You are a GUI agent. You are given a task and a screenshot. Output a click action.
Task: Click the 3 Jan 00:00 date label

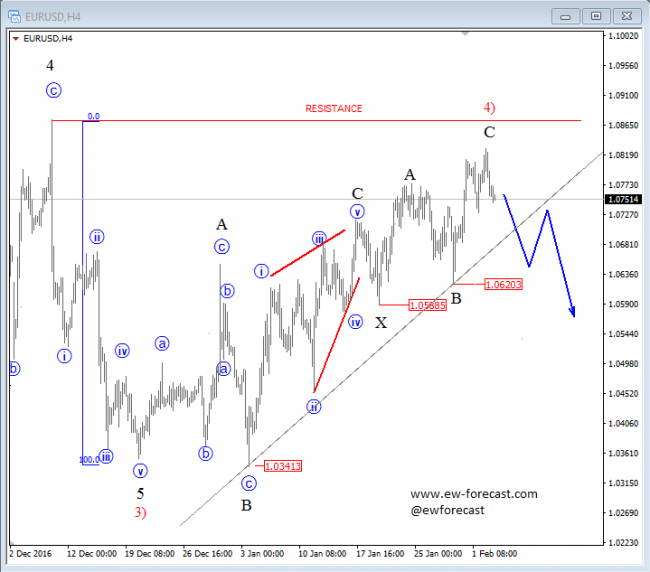[x=262, y=554]
